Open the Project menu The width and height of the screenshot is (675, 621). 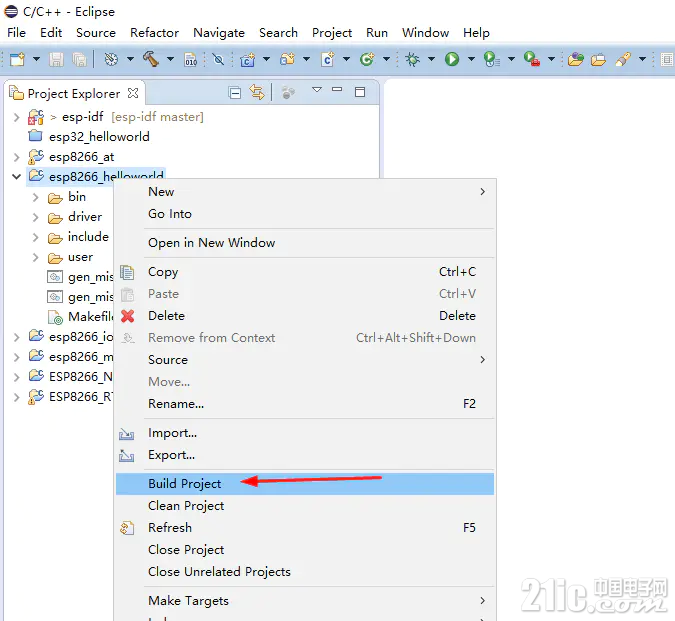tap(332, 33)
